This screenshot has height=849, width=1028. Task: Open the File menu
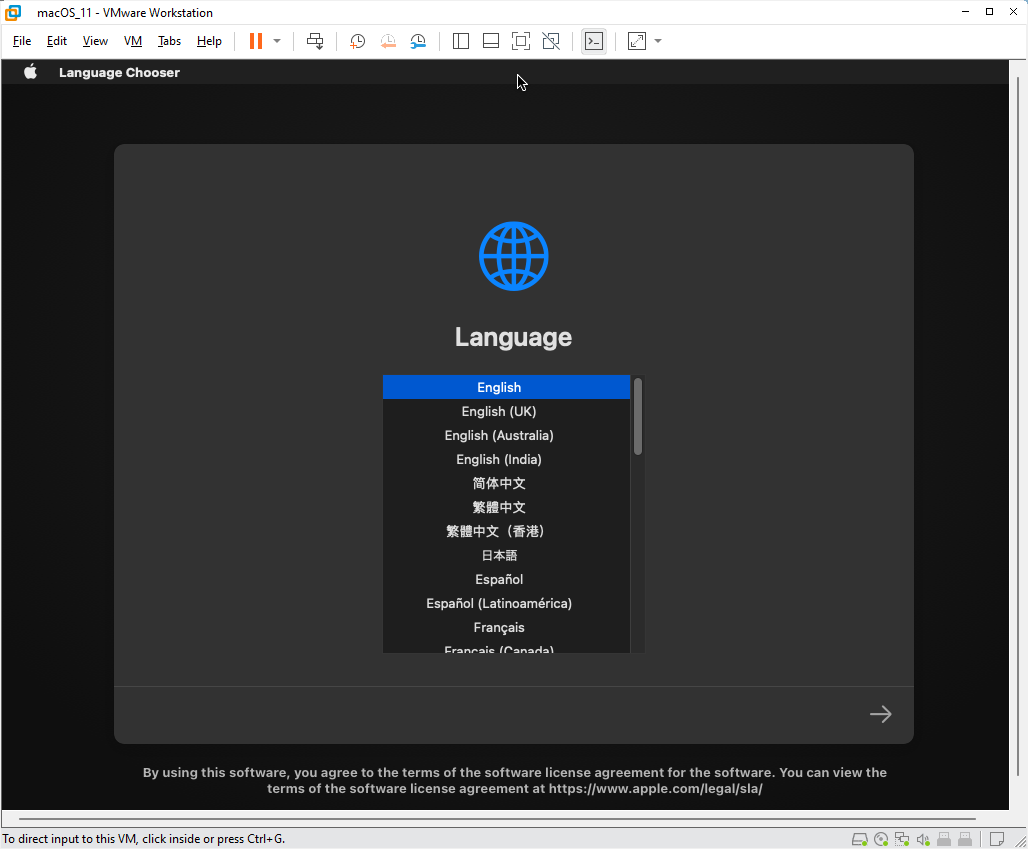click(x=22, y=41)
